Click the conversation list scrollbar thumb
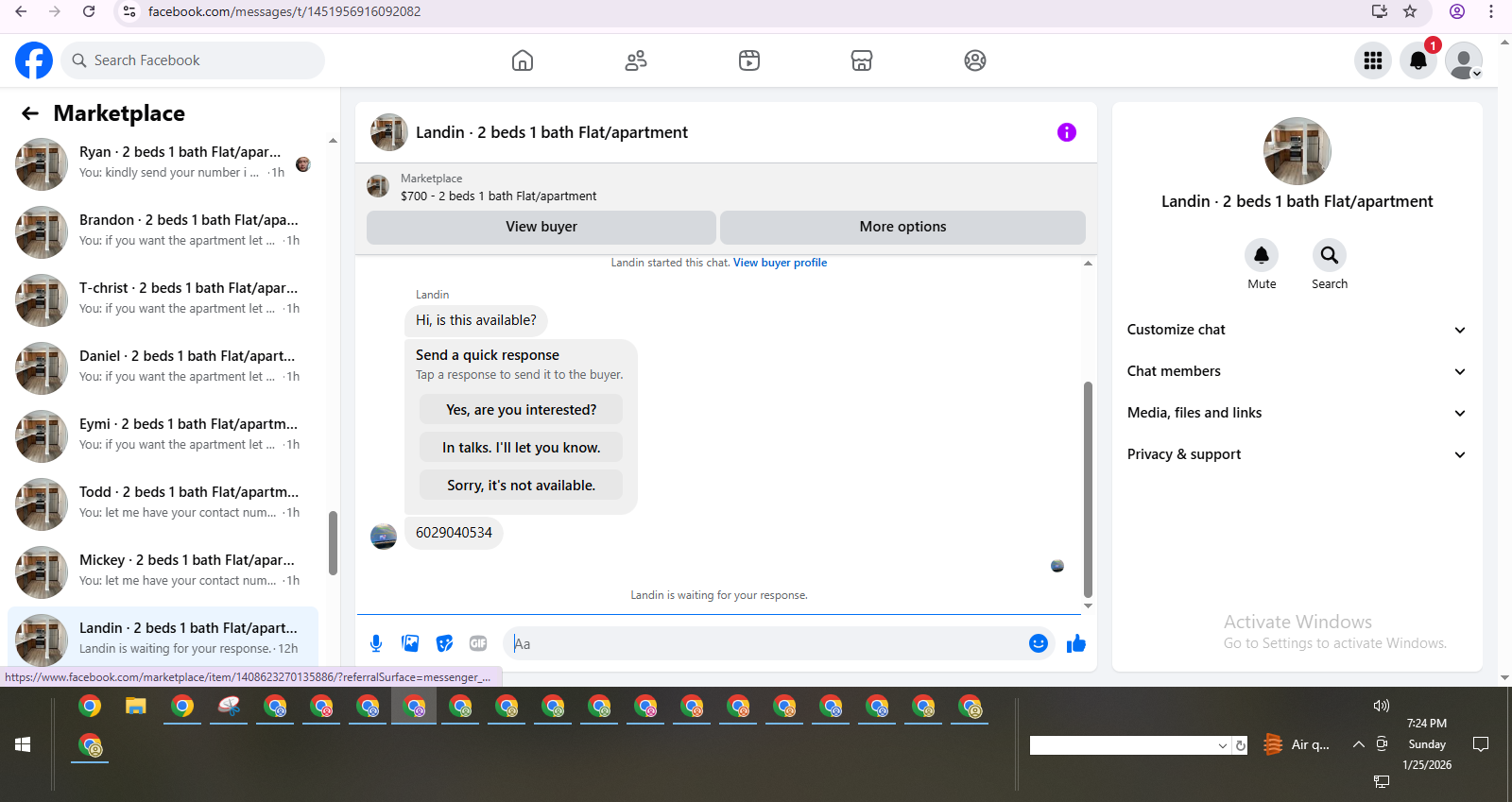This screenshot has width=1512, height=802. click(333, 543)
